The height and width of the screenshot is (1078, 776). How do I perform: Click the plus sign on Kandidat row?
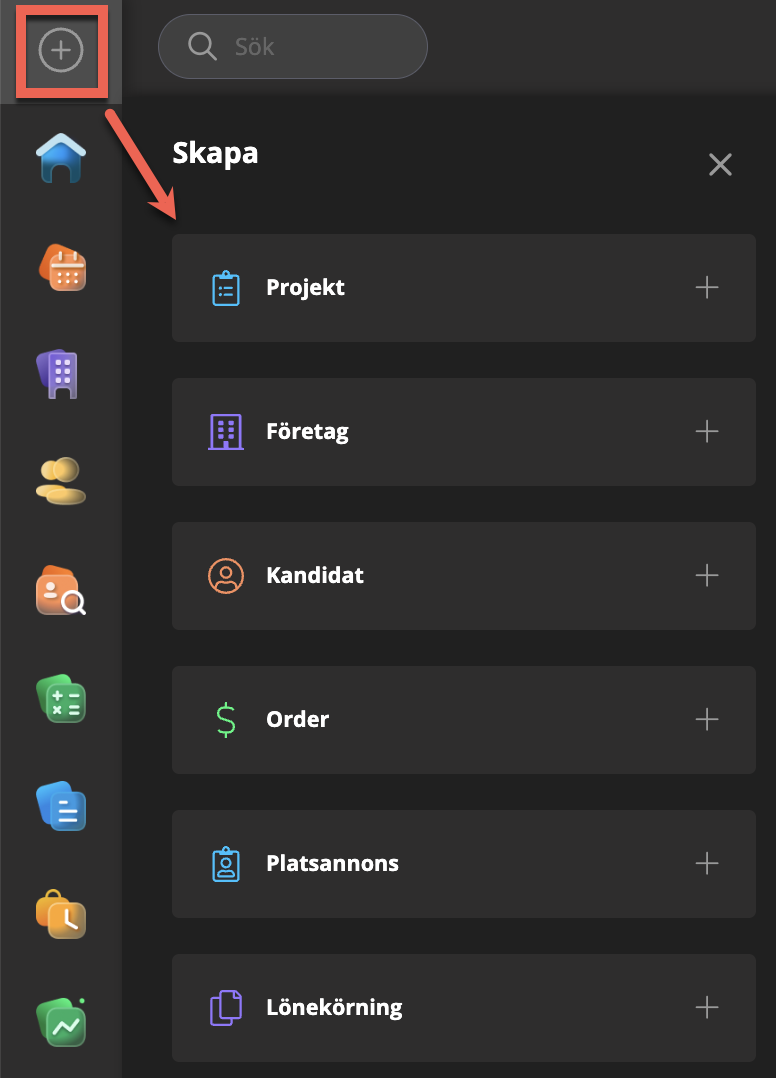tap(707, 575)
